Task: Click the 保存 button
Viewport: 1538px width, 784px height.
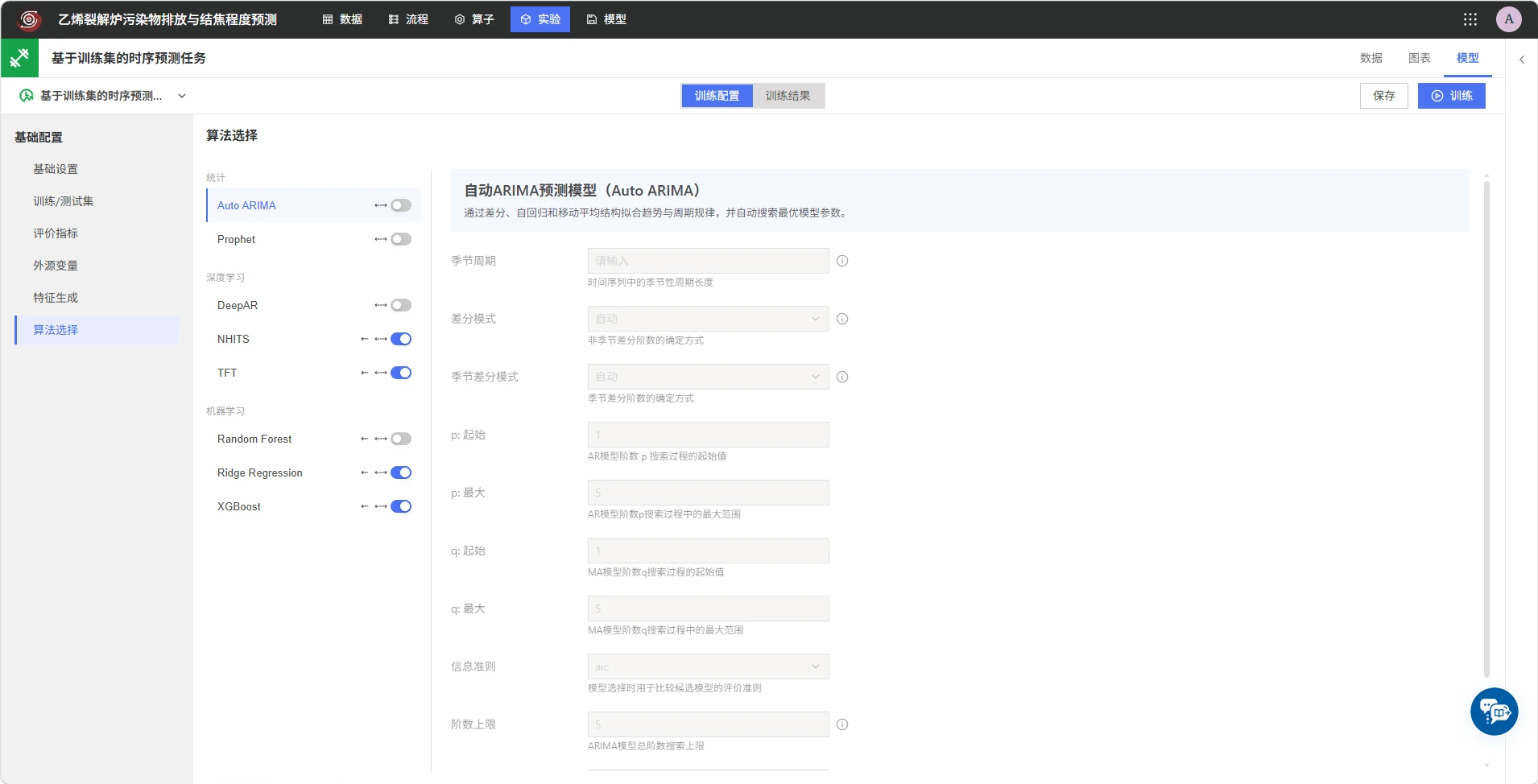Action: (x=1384, y=96)
